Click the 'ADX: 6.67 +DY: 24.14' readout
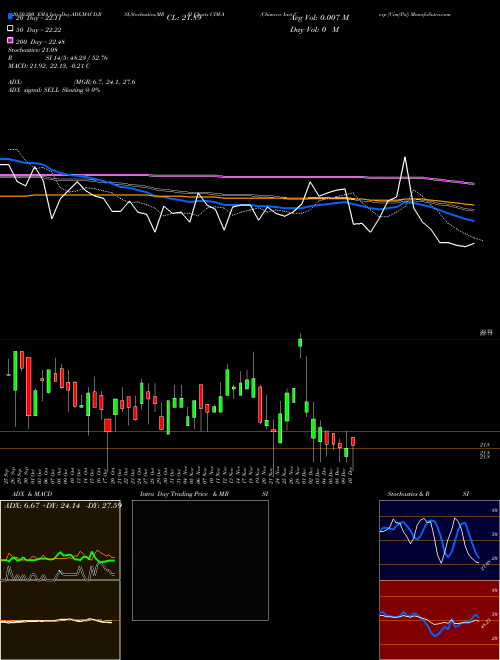500x660 pixels. [42, 506]
